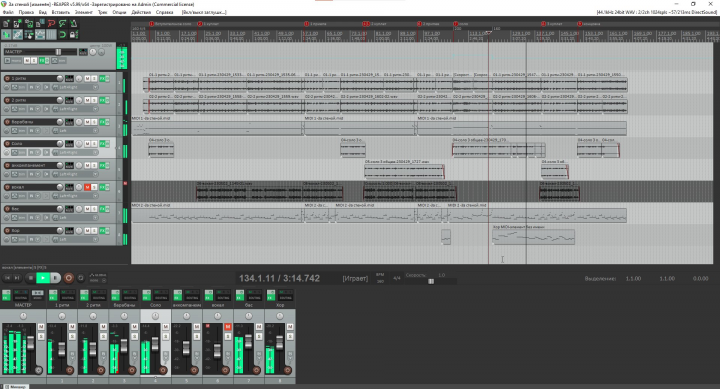Mute the бас channel in the mixer
This screenshot has width=720, height=389.
259,327
